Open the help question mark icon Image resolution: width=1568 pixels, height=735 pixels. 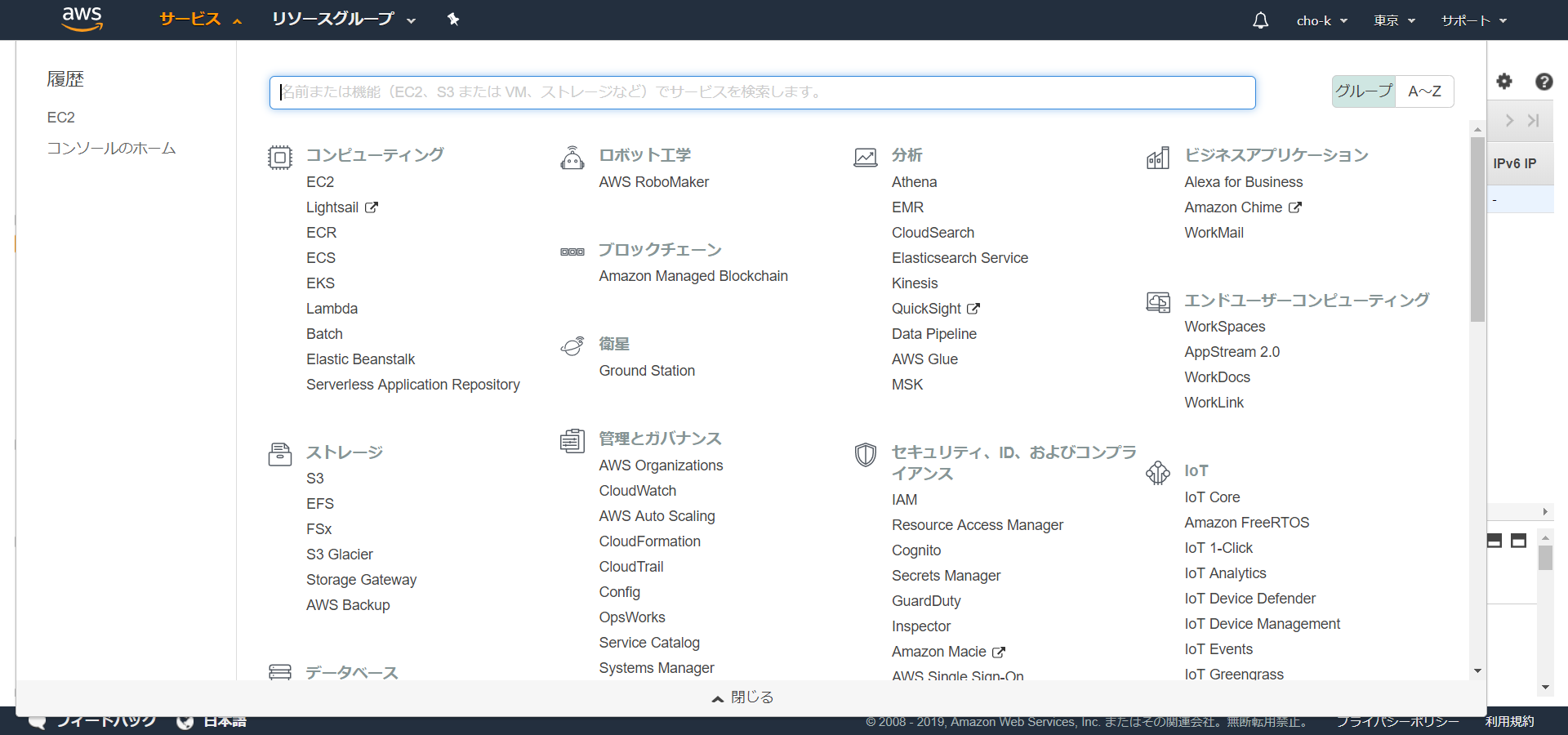coord(1543,81)
